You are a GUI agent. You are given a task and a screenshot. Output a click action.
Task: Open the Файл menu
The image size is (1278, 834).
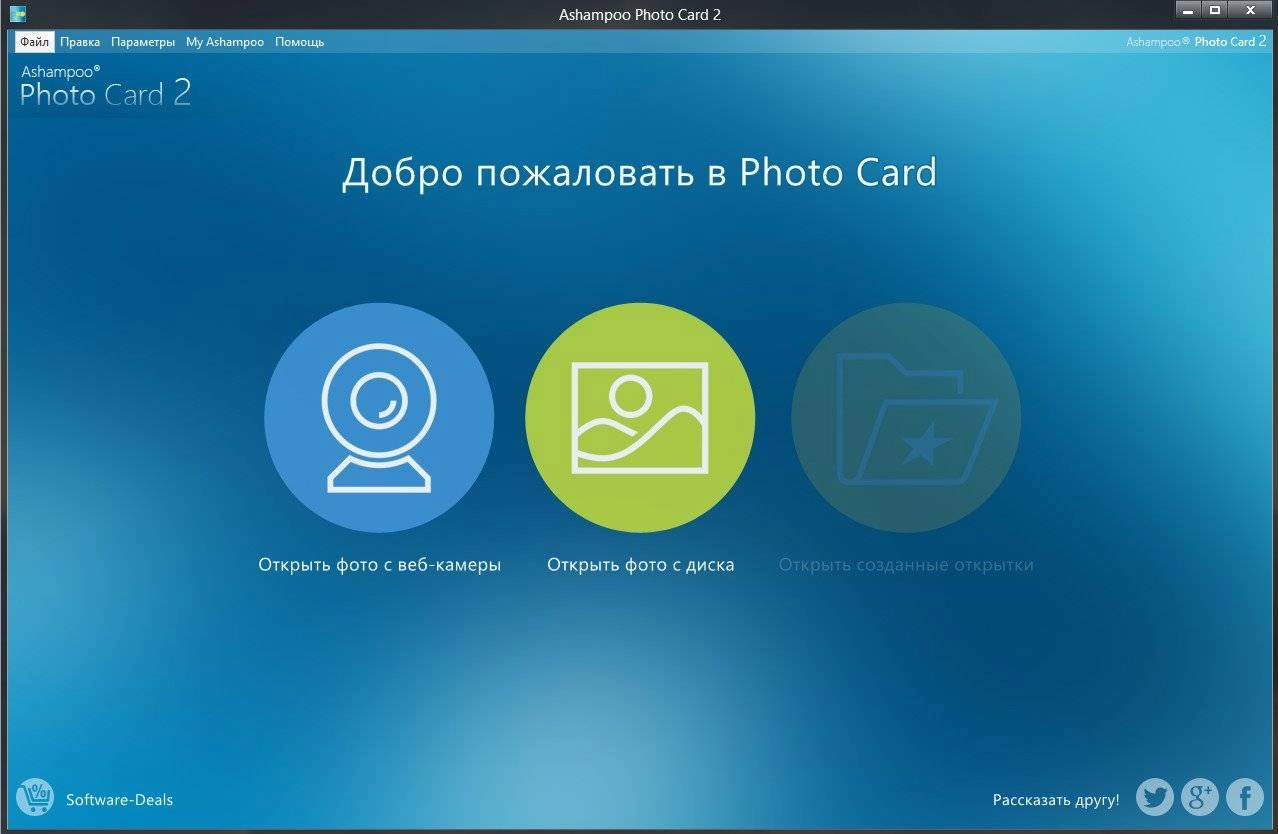pos(33,42)
